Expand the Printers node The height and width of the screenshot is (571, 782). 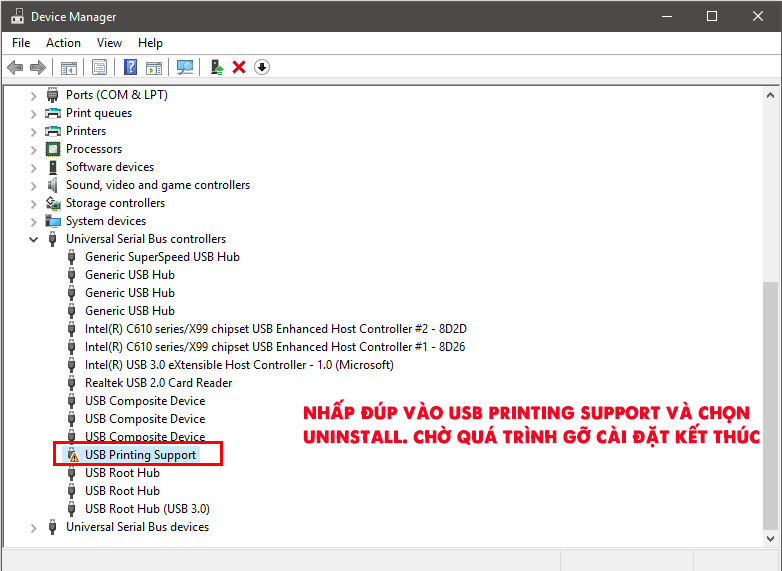coord(33,132)
